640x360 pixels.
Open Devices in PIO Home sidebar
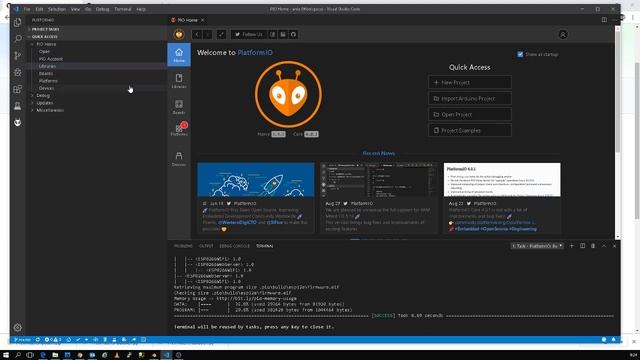point(179,159)
